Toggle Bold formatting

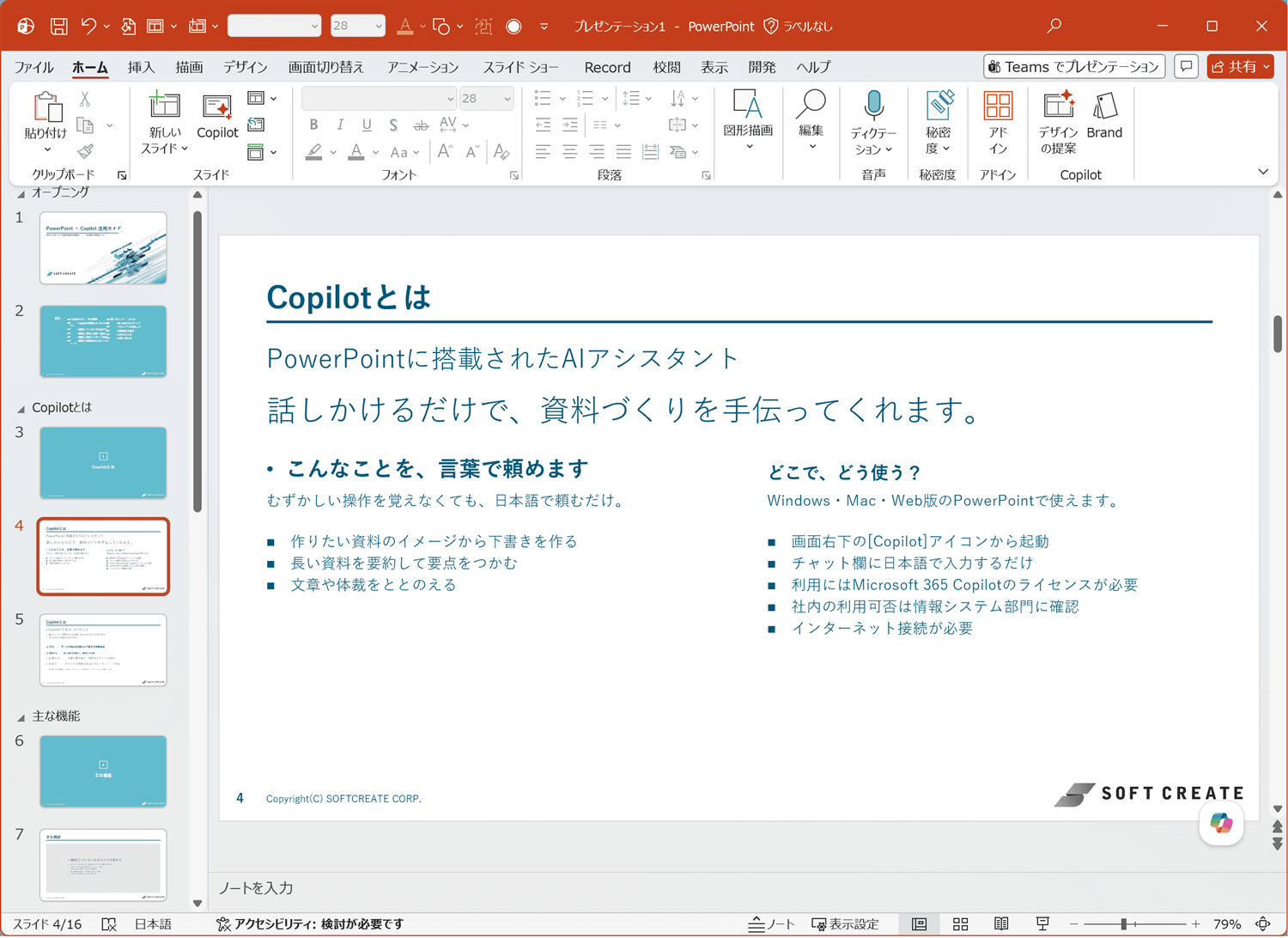point(313,125)
